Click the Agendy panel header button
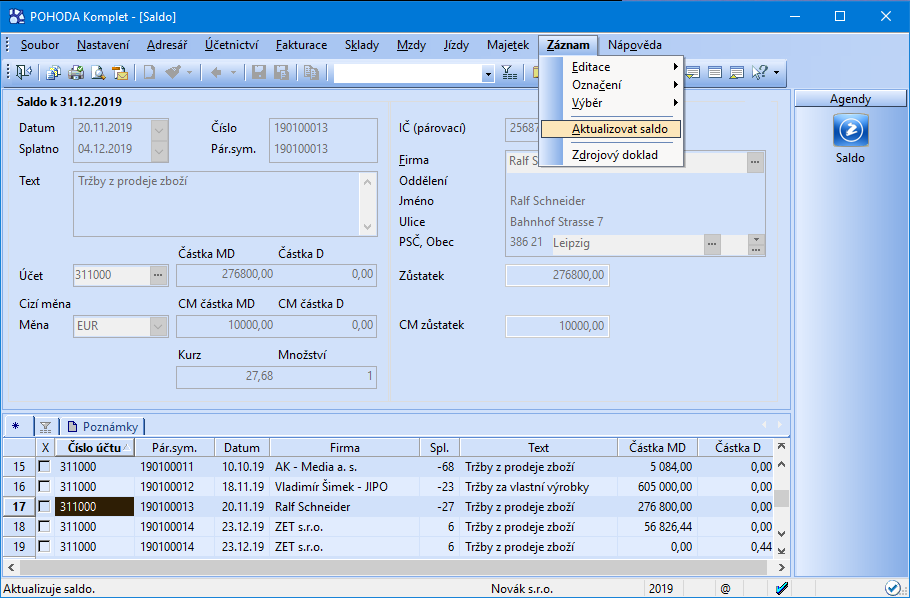This screenshot has height=598, width=910. pos(850,99)
